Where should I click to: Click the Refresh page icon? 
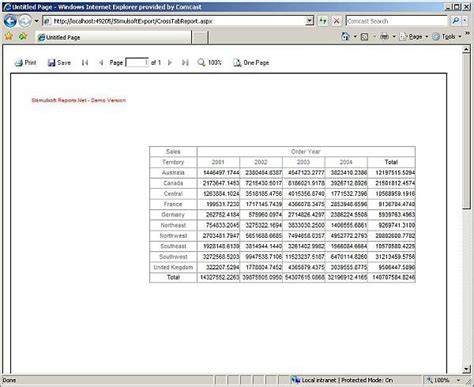pyautogui.click(x=323, y=21)
